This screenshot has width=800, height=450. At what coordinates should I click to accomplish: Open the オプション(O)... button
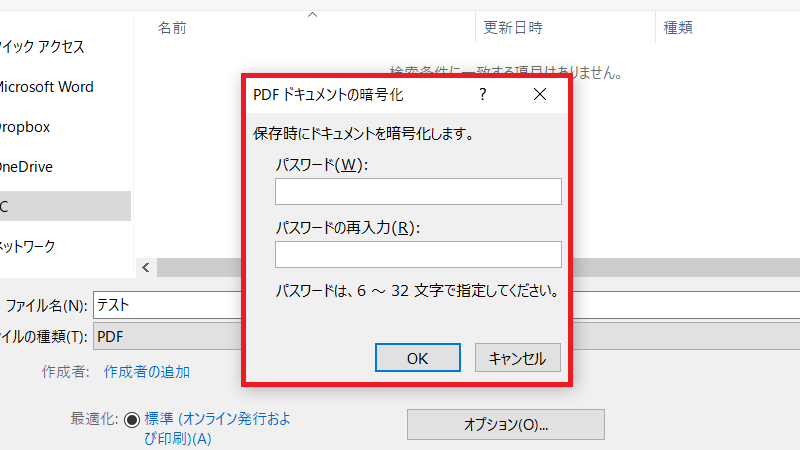point(505,424)
